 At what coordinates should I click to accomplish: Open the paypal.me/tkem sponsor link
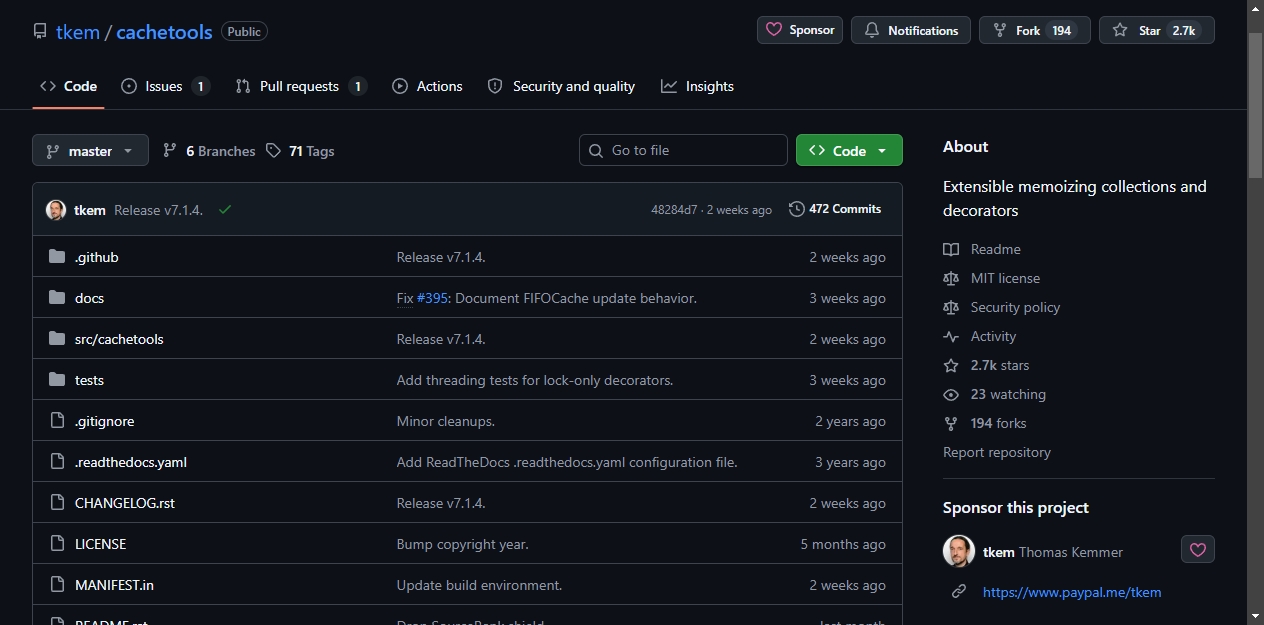click(1072, 592)
